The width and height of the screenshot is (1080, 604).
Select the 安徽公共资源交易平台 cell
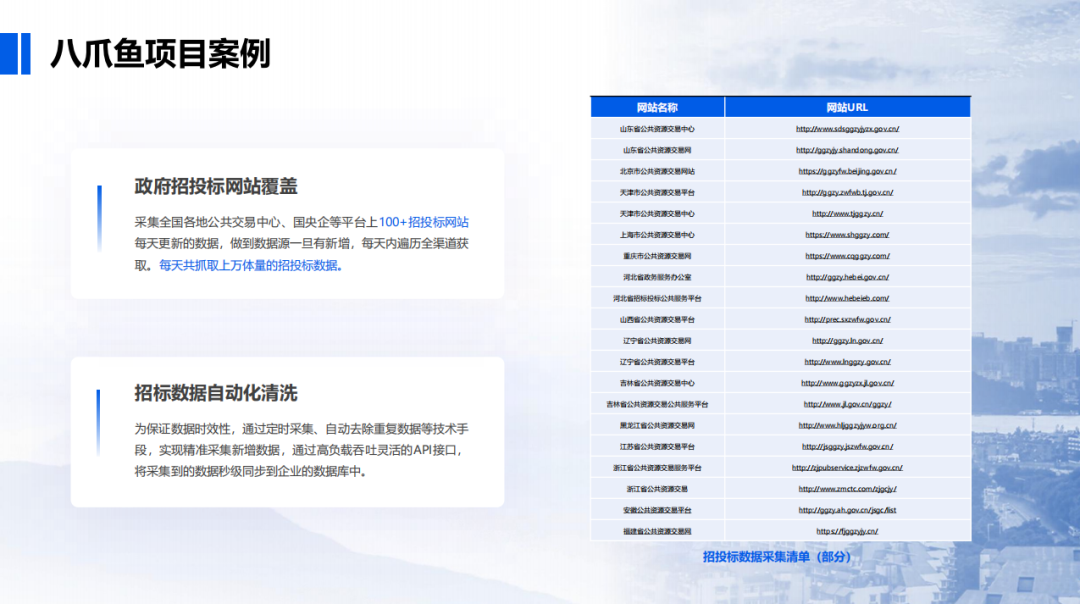click(657, 510)
